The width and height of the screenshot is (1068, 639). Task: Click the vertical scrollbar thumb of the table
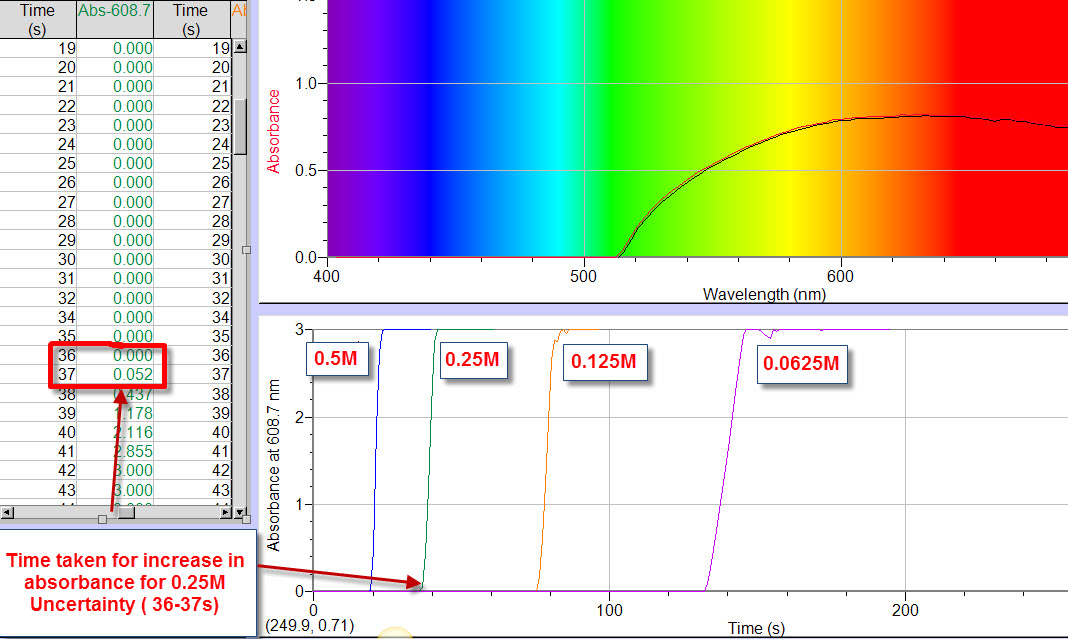pos(240,127)
